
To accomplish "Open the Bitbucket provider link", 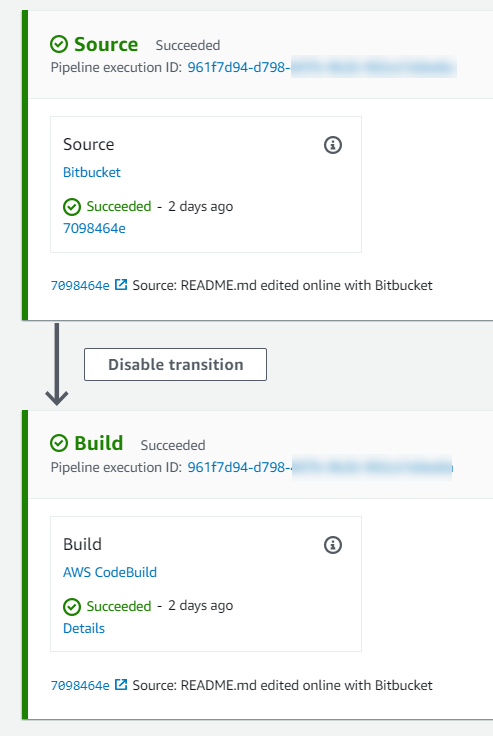I will tap(92, 172).
